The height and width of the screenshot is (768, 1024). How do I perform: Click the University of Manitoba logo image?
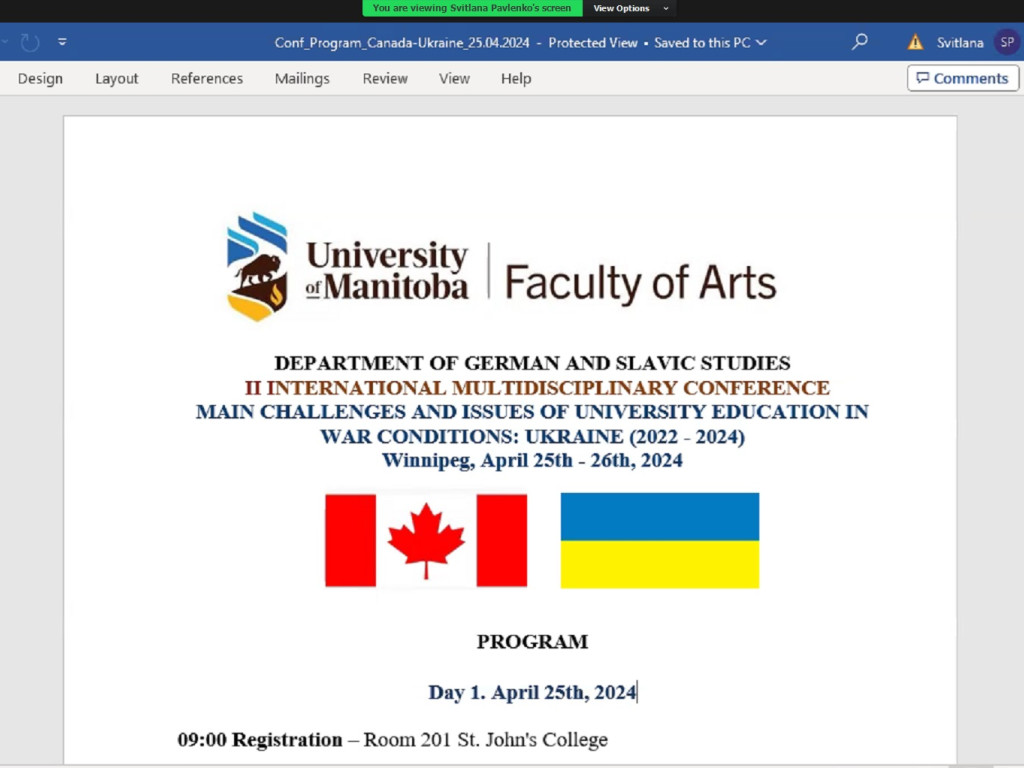pos(501,267)
